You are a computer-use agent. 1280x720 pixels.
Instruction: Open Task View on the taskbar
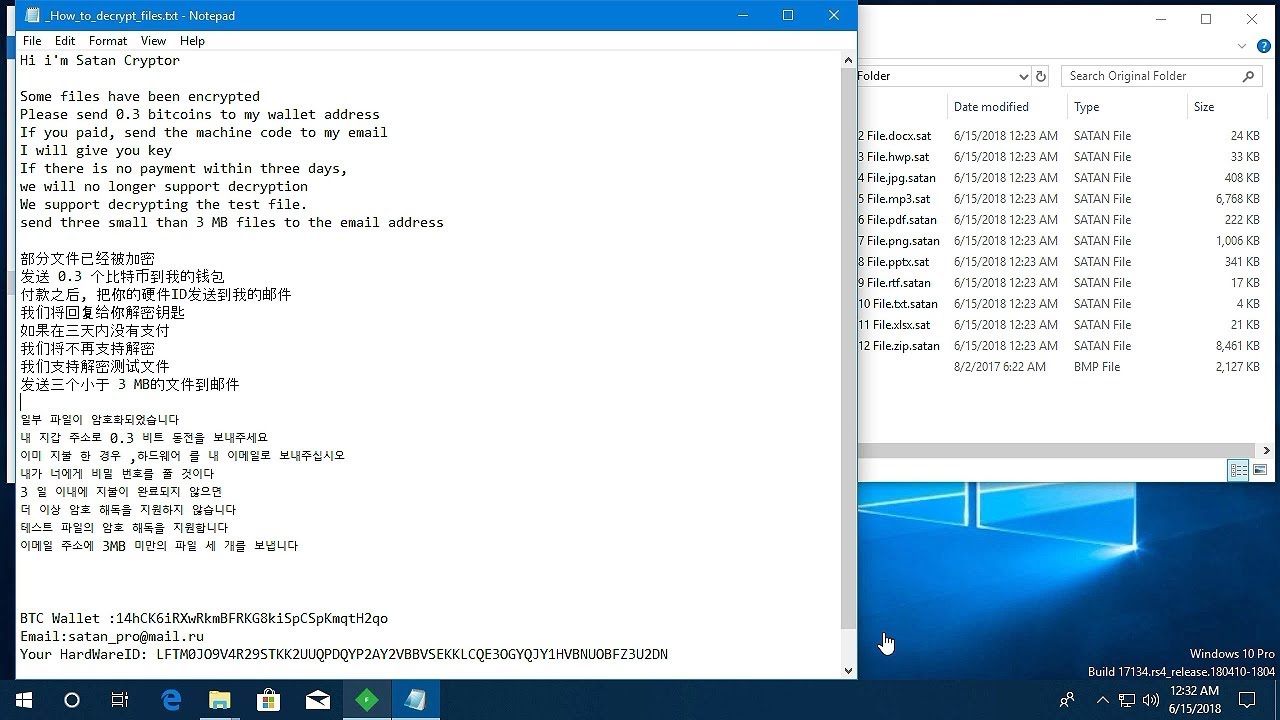(120, 700)
